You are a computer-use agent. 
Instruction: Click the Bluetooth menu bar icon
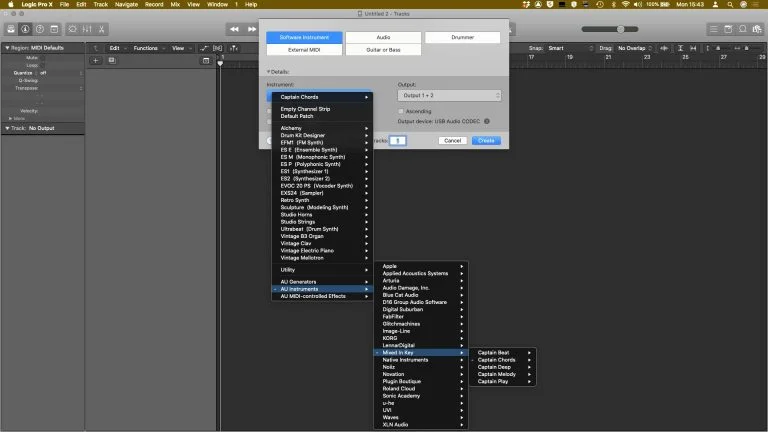pos(613,4)
